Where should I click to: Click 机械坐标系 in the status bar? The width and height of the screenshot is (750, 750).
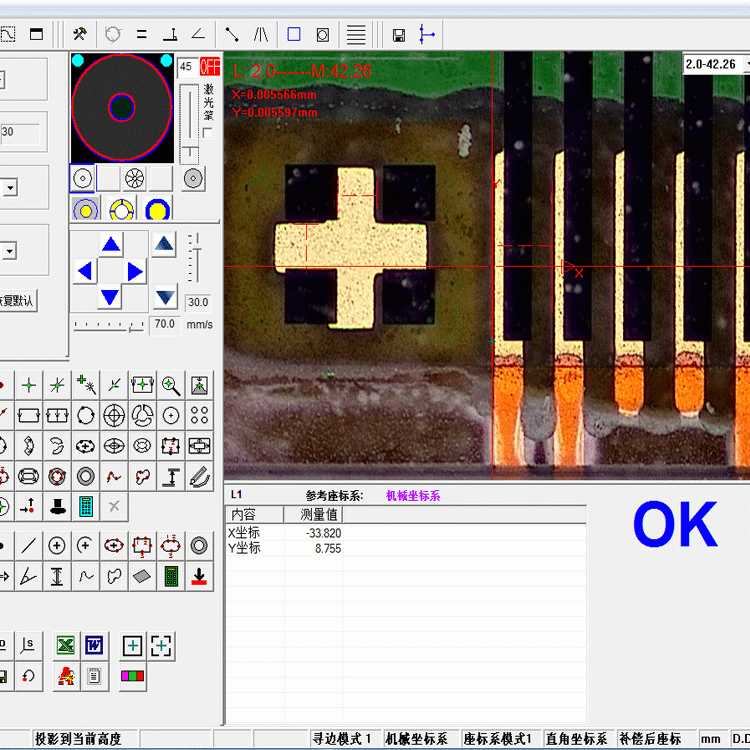pyautogui.click(x=416, y=739)
